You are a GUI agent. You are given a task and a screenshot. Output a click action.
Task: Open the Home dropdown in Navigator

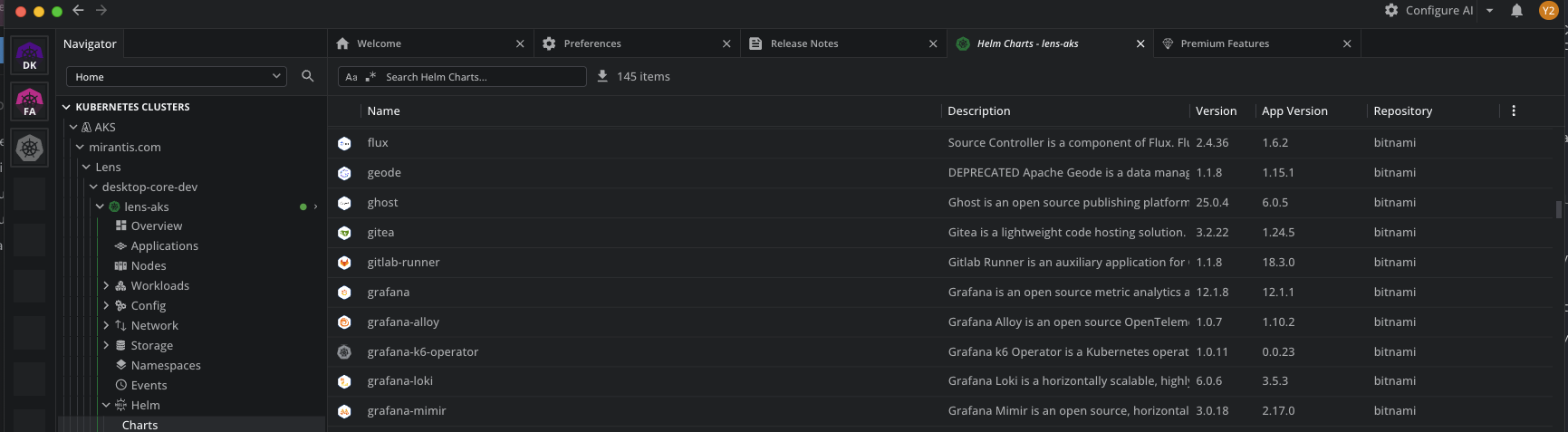coord(177,77)
